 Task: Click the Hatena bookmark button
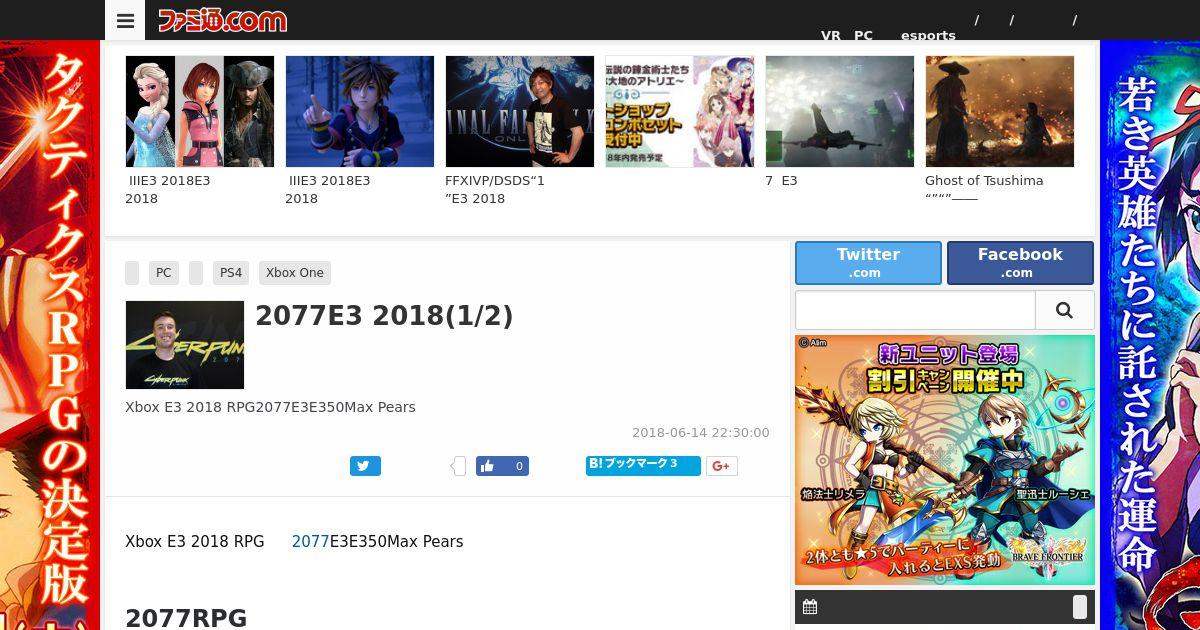(x=643, y=465)
